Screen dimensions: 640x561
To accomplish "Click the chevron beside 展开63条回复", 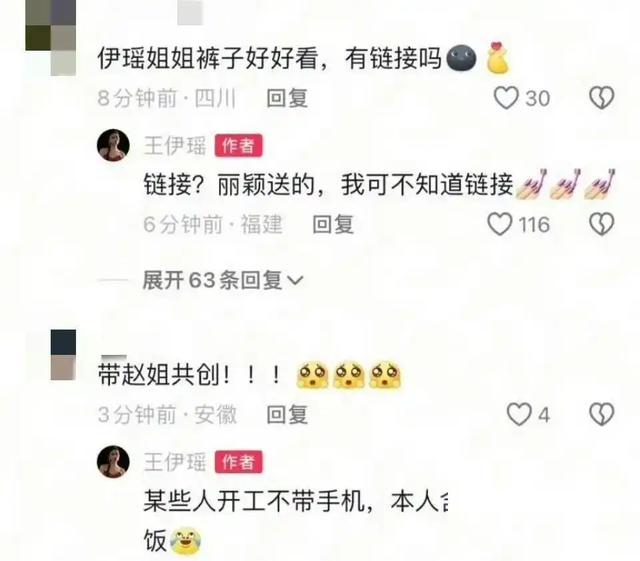I will point(295,281).
